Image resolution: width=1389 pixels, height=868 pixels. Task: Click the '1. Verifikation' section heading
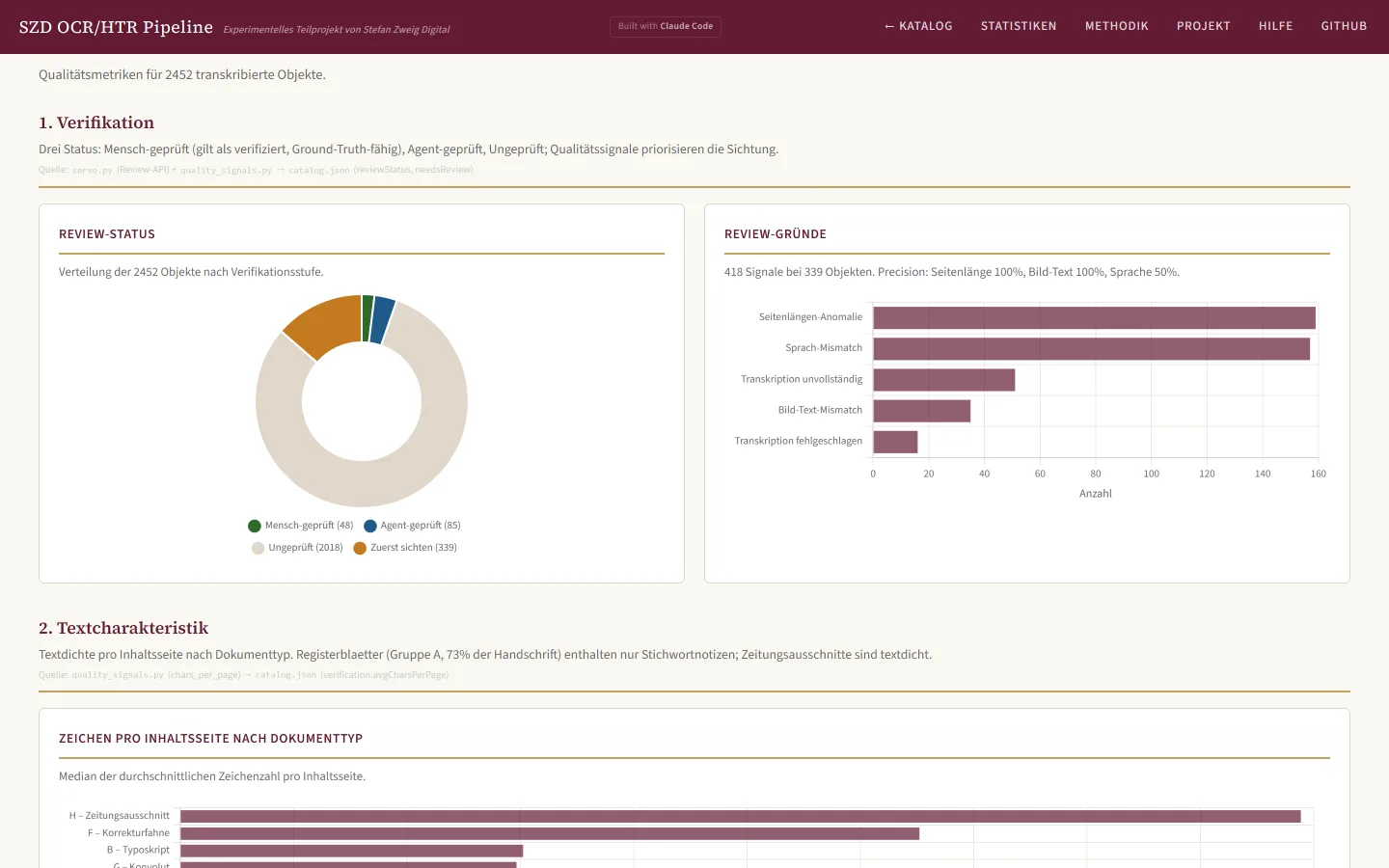(96, 122)
